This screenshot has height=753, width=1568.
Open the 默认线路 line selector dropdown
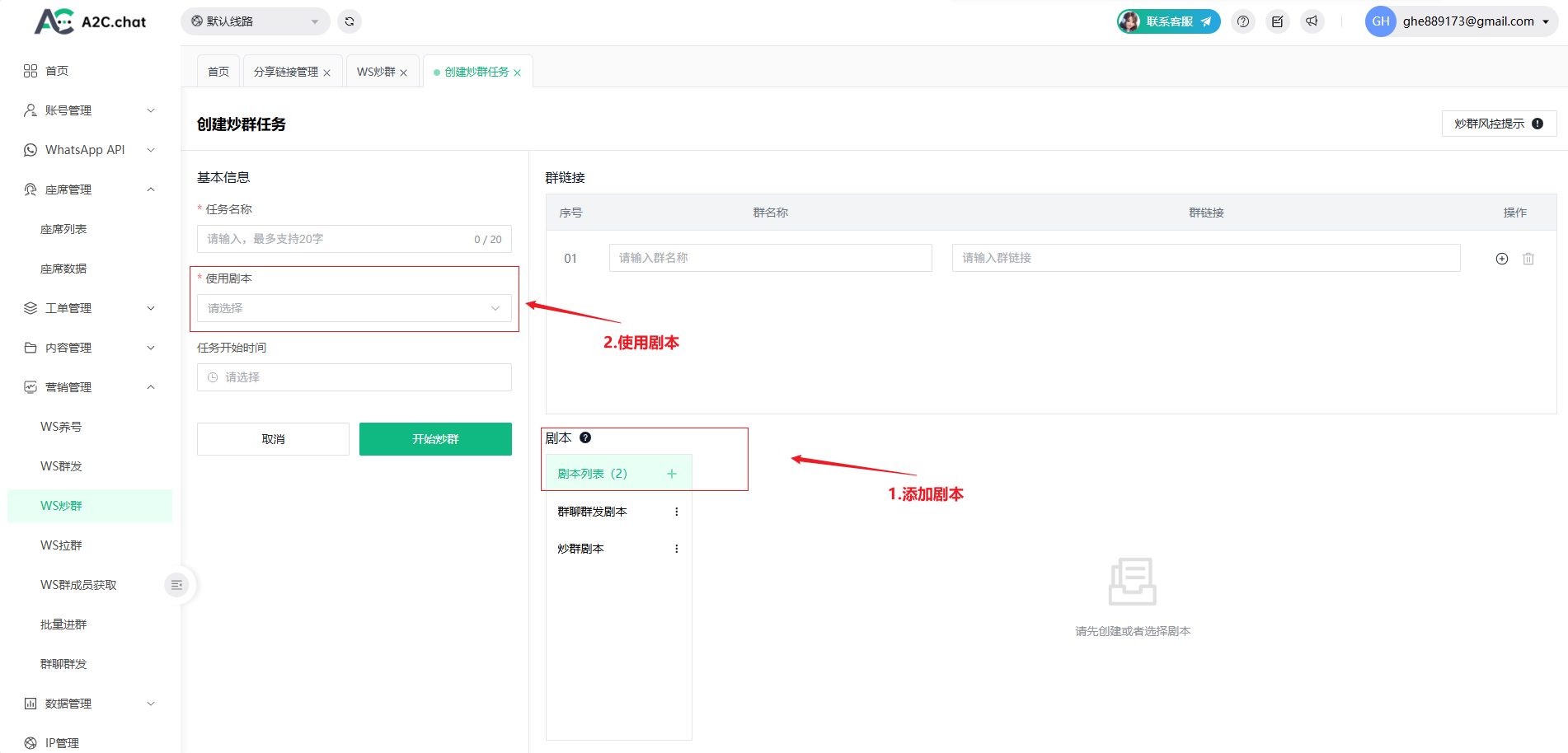coord(255,21)
